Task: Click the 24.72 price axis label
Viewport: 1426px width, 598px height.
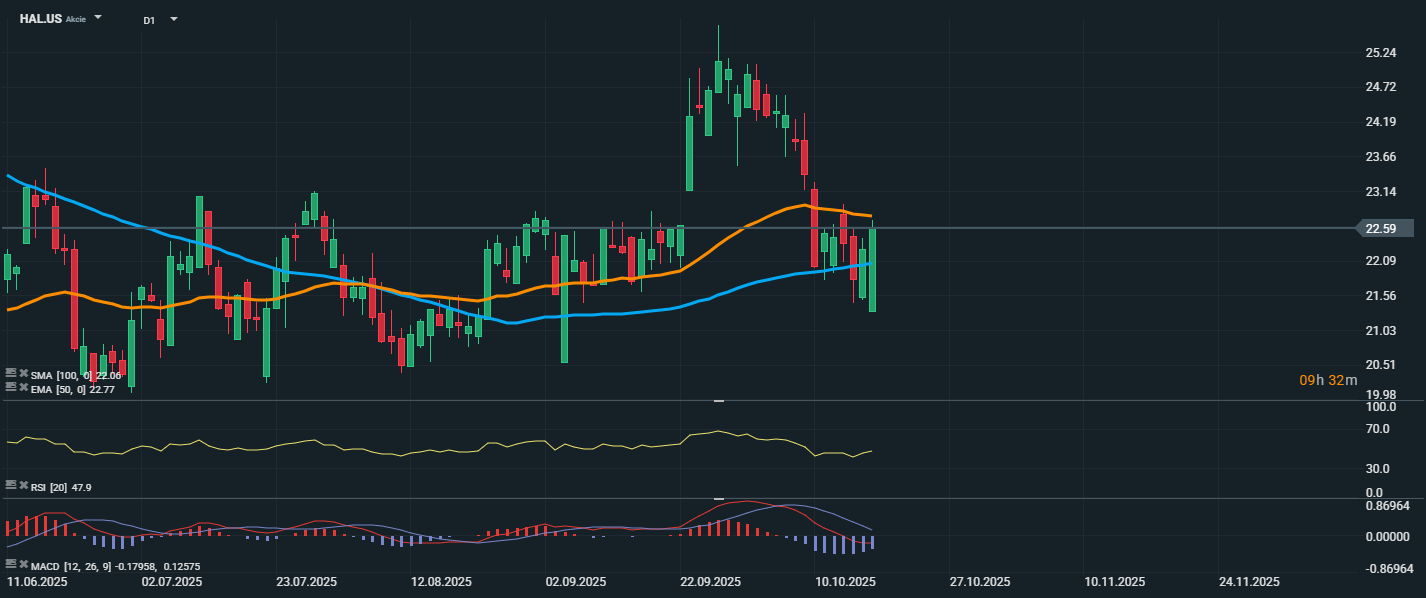Action: [1380, 87]
